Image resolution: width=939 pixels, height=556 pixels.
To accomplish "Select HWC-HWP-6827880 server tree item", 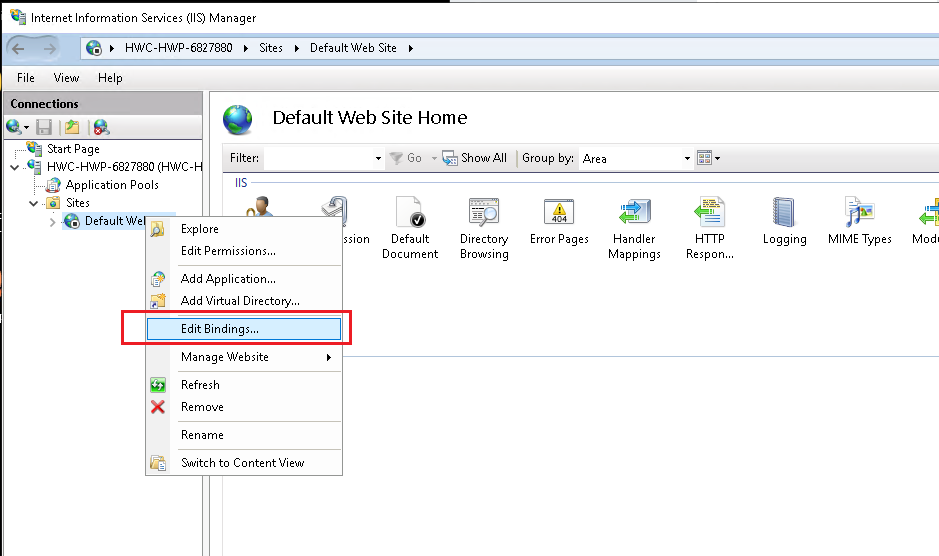I will click(x=125, y=167).
